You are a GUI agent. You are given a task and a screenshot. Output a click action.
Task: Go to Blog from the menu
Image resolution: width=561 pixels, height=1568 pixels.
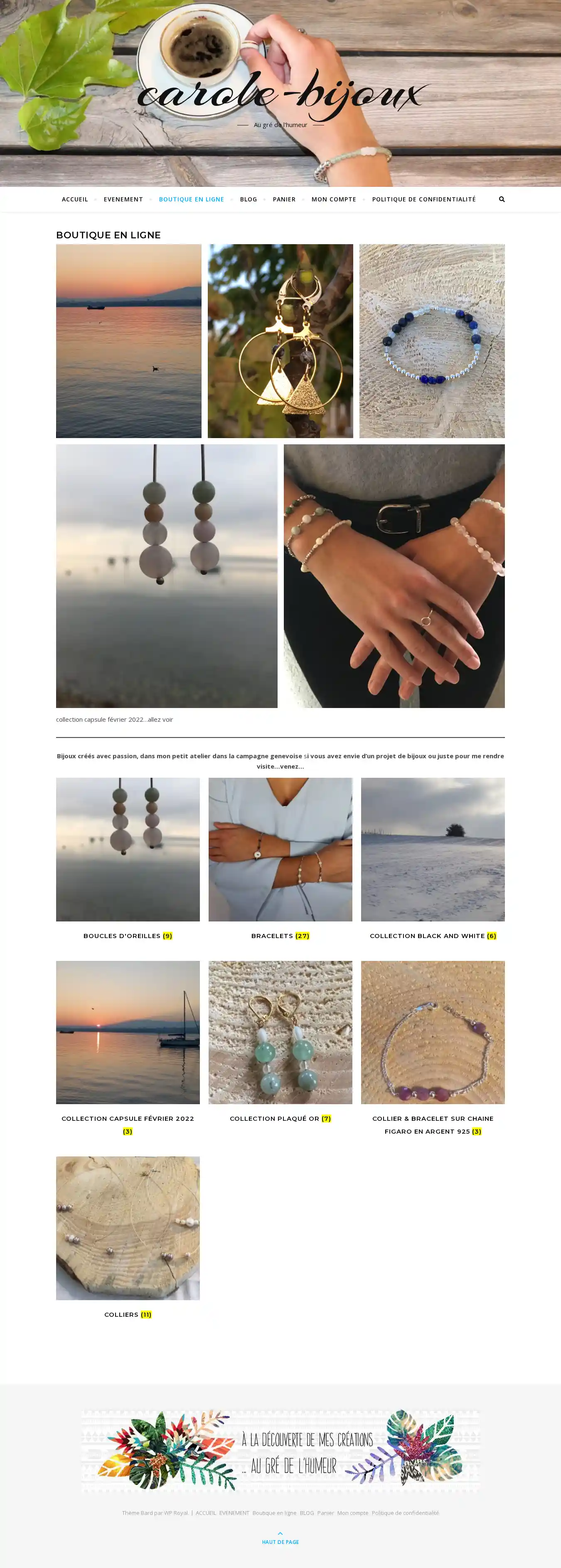click(x=249, y=199)
